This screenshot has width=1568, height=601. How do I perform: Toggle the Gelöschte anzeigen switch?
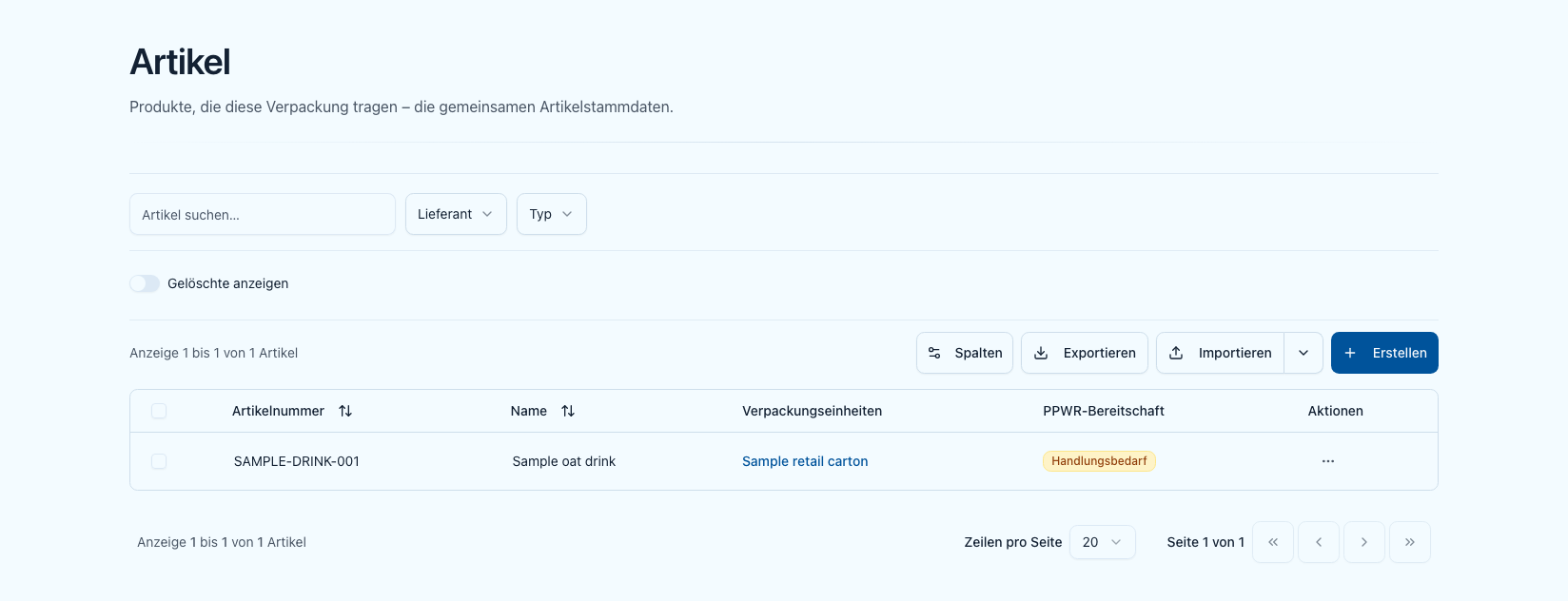[x=145, y=283]
